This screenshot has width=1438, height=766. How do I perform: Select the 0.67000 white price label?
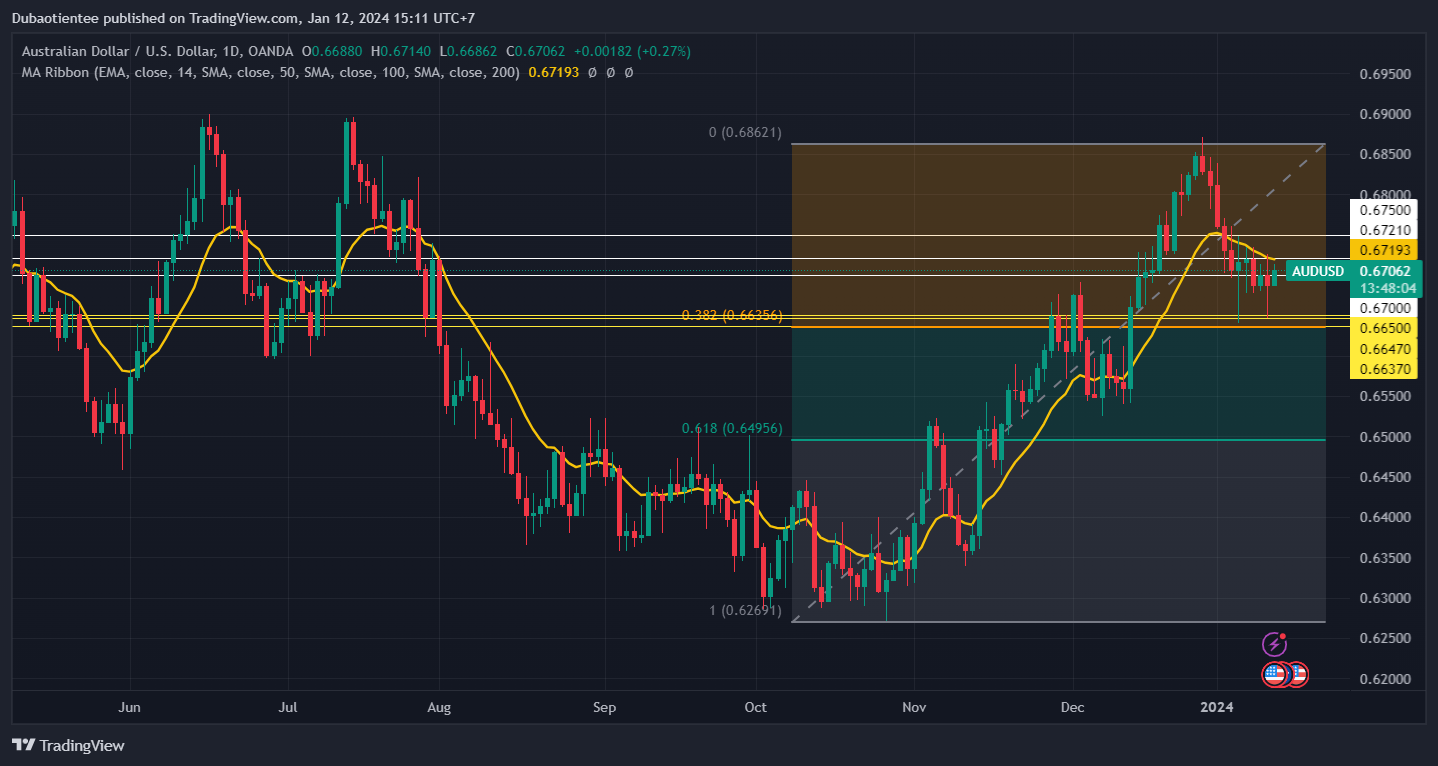click(1384, 308)
